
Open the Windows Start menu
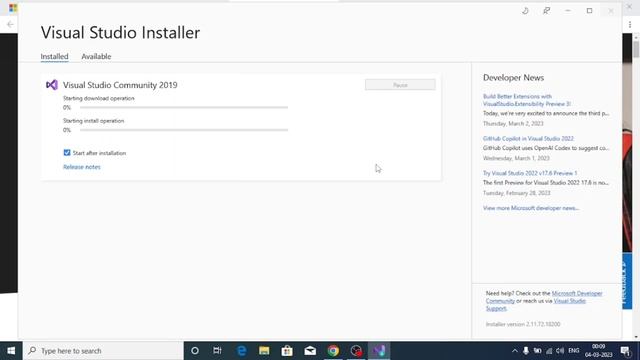coord(11,351)
